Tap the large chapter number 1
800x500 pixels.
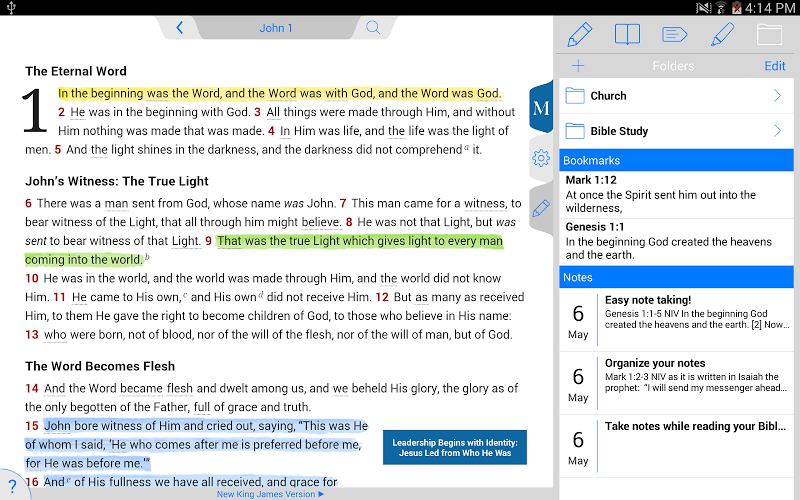pos(35,111)
